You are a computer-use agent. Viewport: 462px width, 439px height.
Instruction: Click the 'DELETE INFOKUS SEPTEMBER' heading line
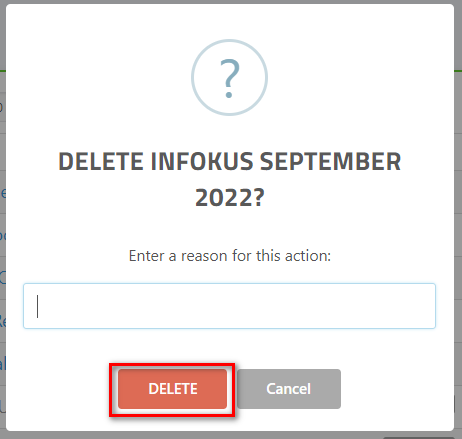[x=230, y=162]
